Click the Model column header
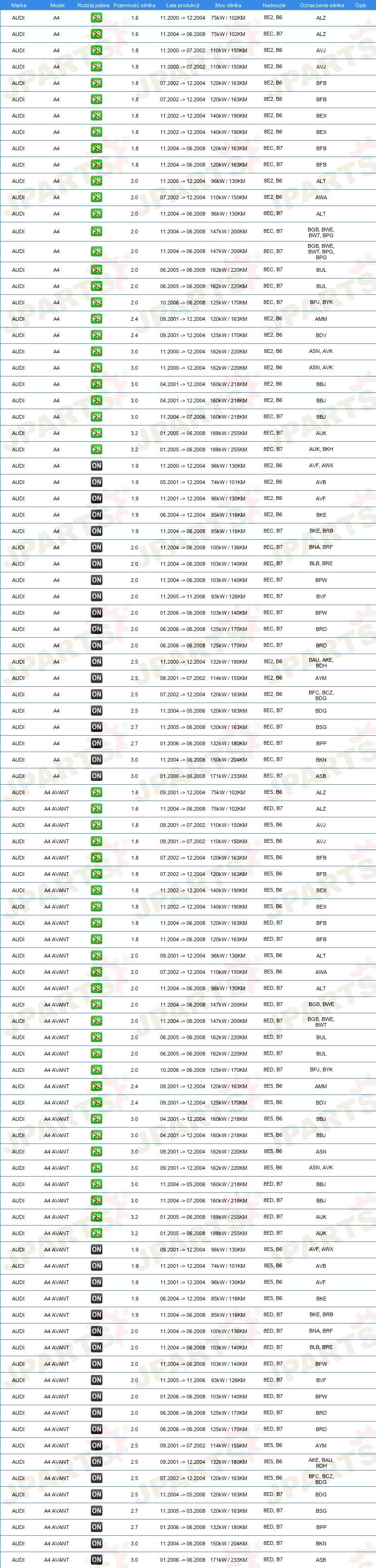Viewport: 376px width, 1568px height. point(57,5)
